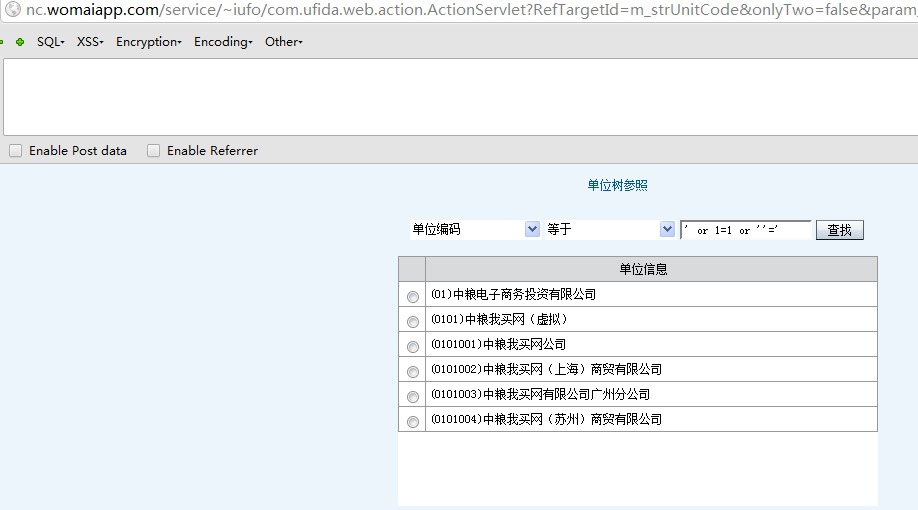The image size is (918, 510).
Task: Expand the 单位编码 field dropdown arrow
Action: pyautogui.click(x=532, y=229)
